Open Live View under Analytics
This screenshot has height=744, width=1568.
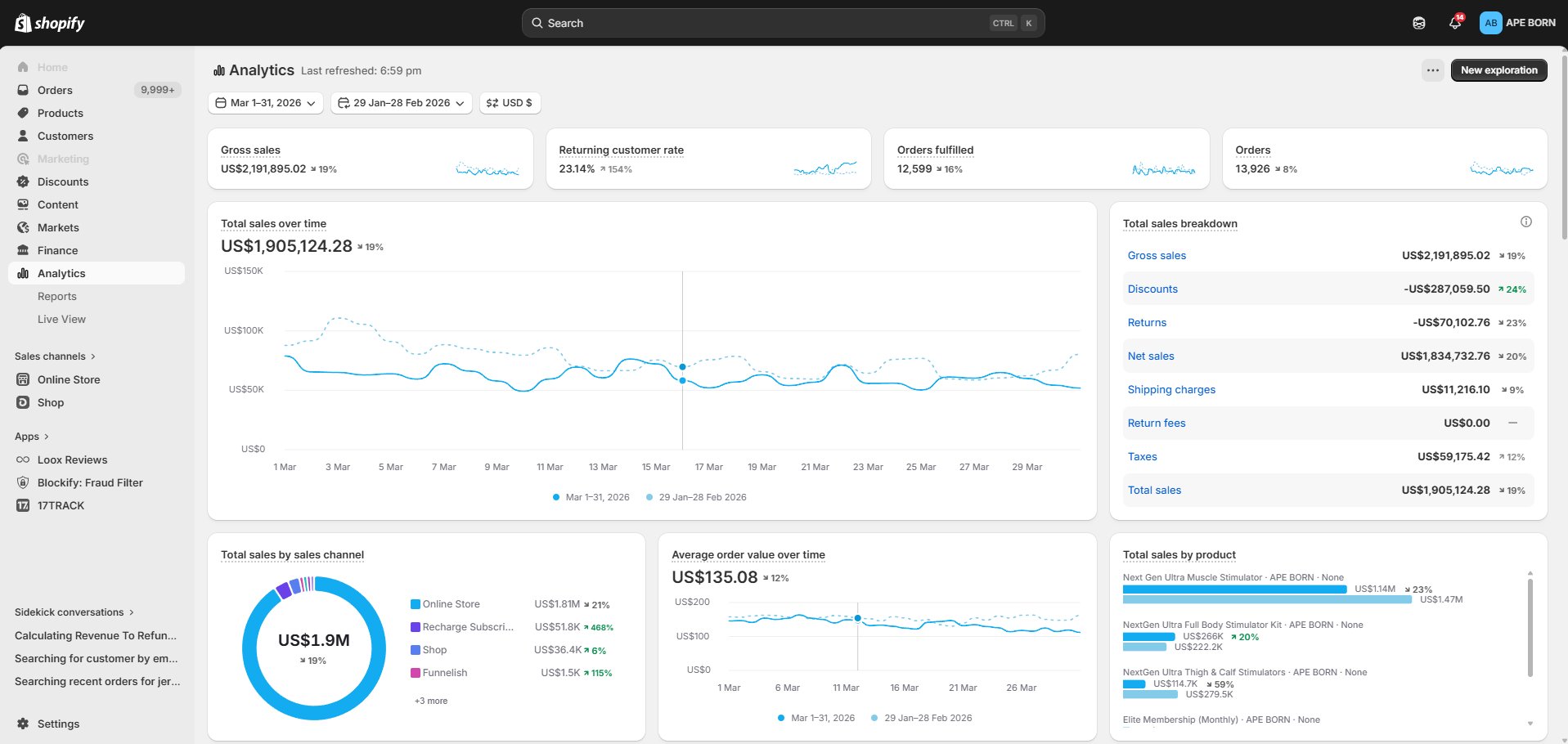97,319
